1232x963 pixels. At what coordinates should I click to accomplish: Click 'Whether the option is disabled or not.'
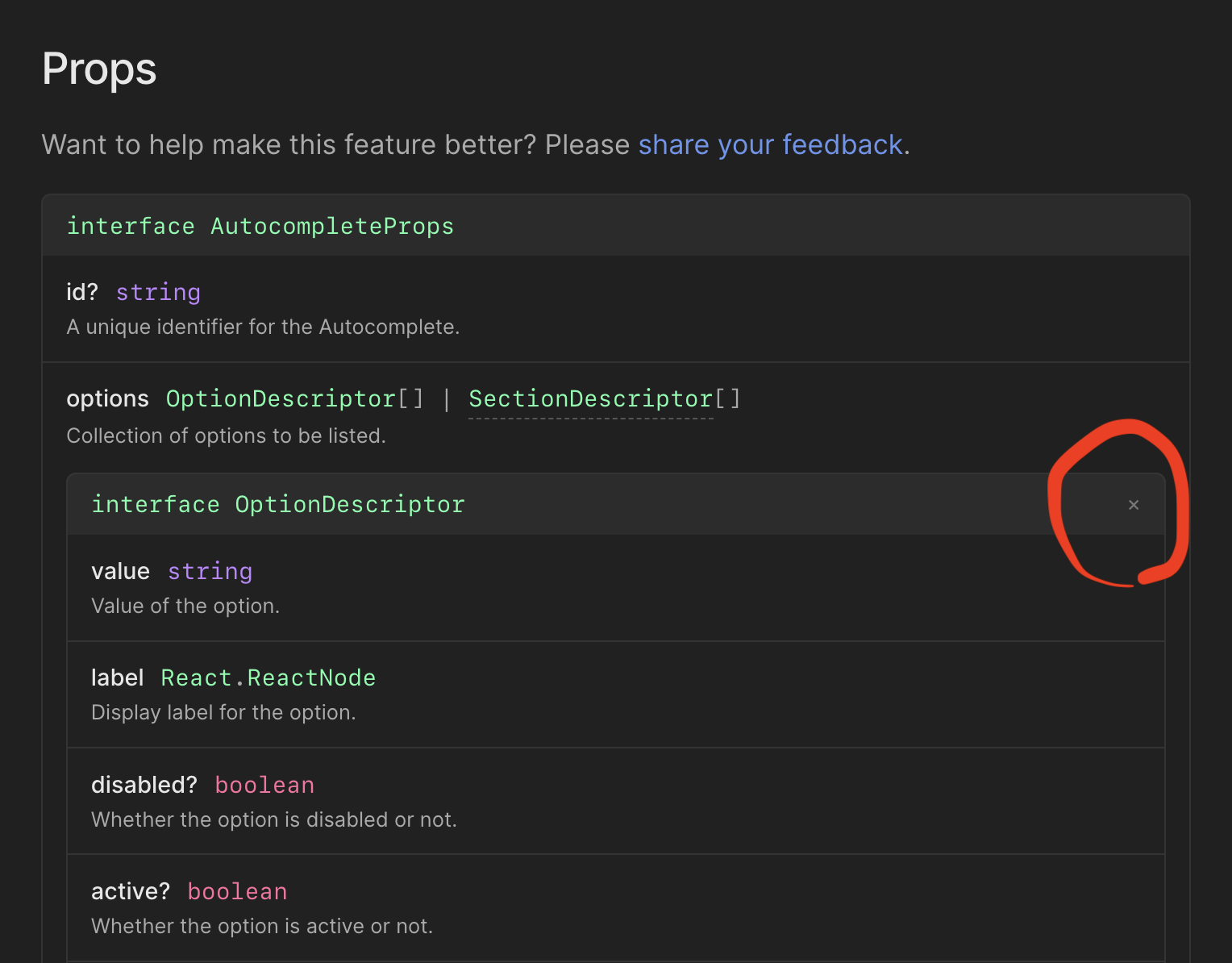pyautogui.click(x=274, y=819)
